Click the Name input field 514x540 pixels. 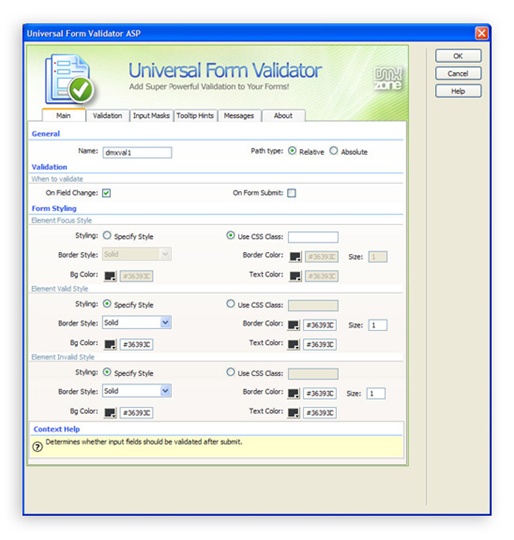click(x=137, y=153)
